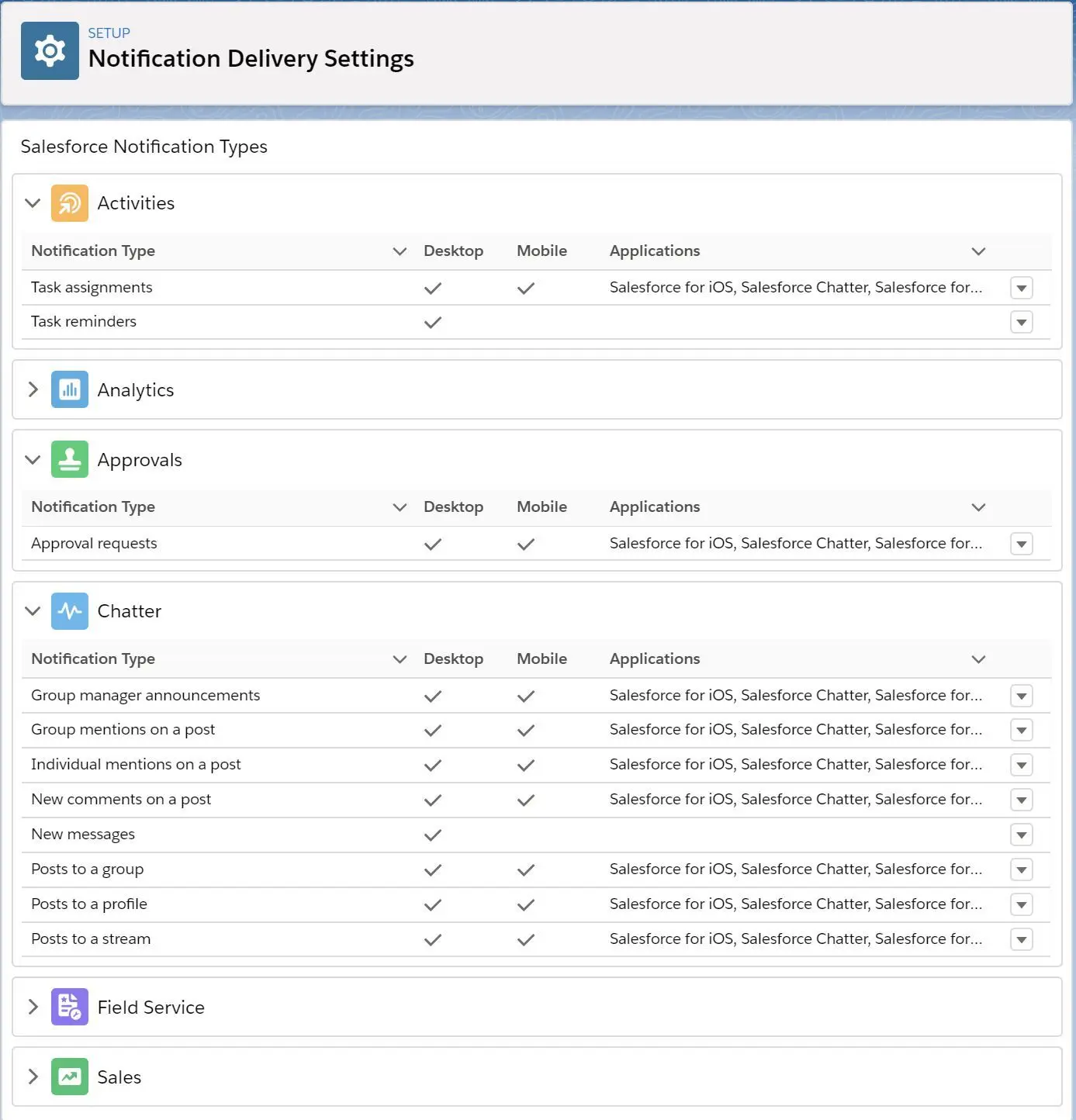The height and width of the screenshot is (1120, 1076).
Task: Click the Approvals section title
Action: coord(140,460)
